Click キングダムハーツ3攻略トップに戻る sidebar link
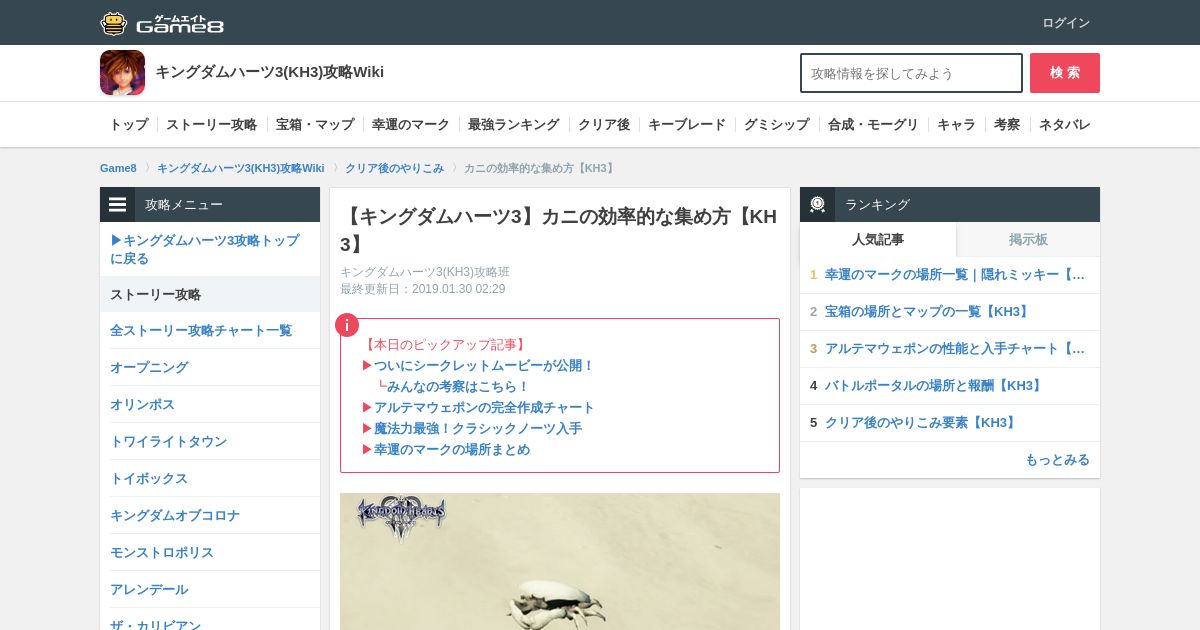The width and height of the screenshot is (1200, 630). click(210, 249)
